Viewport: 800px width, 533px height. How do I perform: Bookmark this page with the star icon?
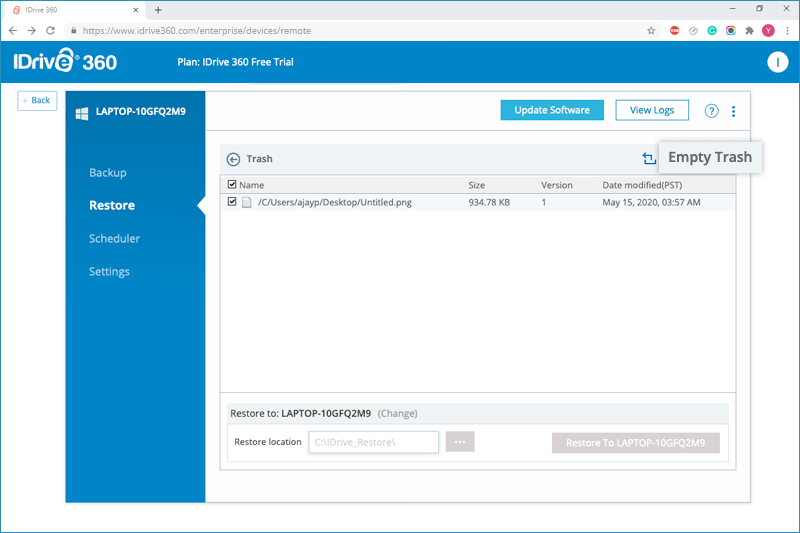click(x=651, y=31)
